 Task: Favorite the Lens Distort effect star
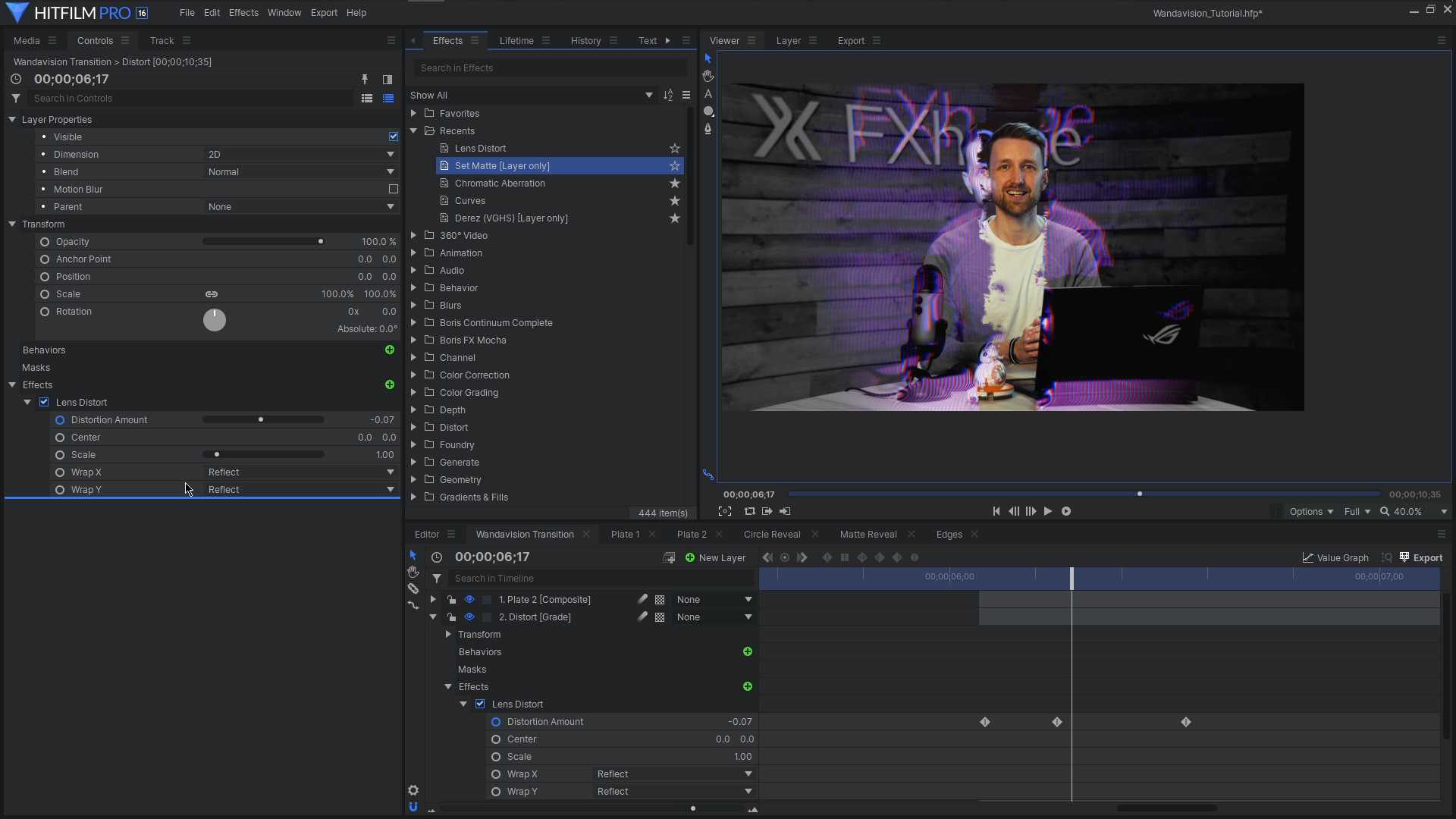(675, 149)
